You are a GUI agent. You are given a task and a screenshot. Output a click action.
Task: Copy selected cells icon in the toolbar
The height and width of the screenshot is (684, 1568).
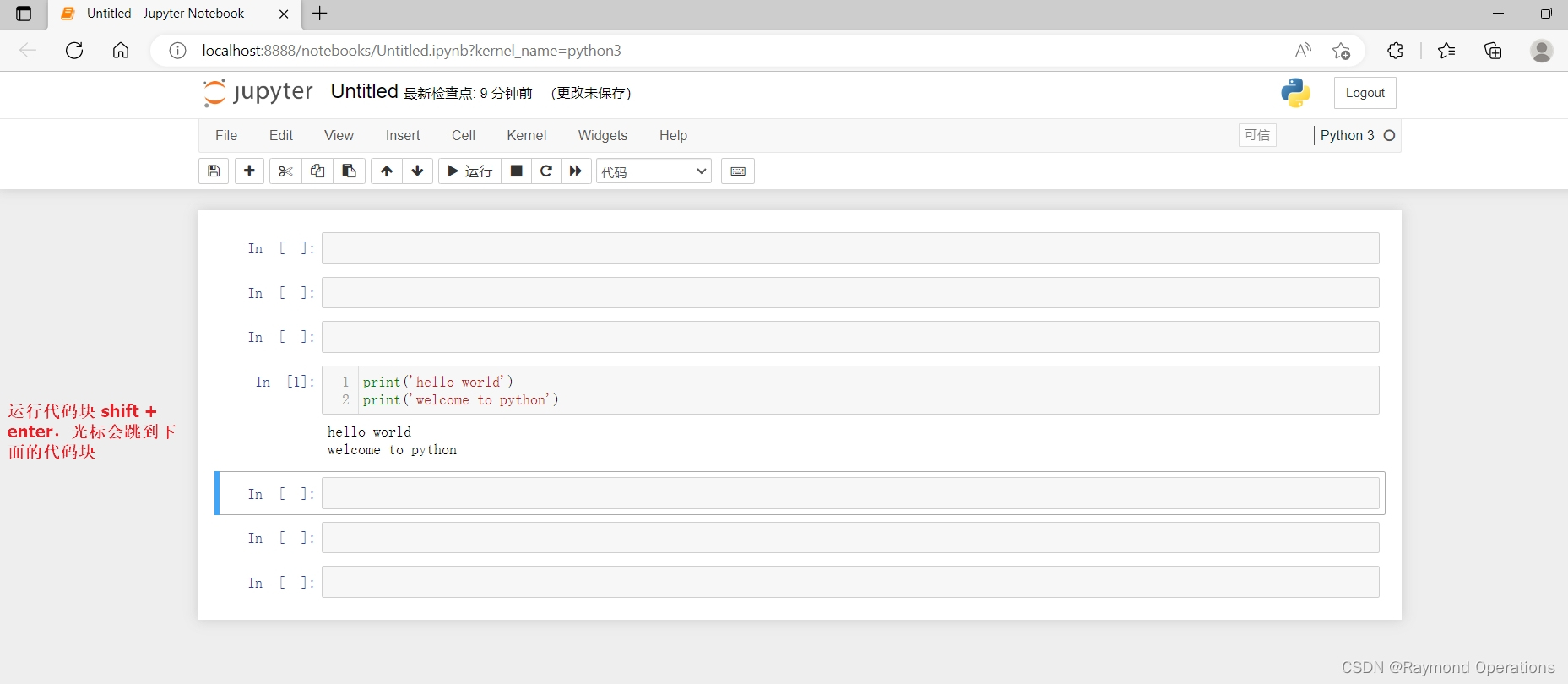click(x=317, y=171)
